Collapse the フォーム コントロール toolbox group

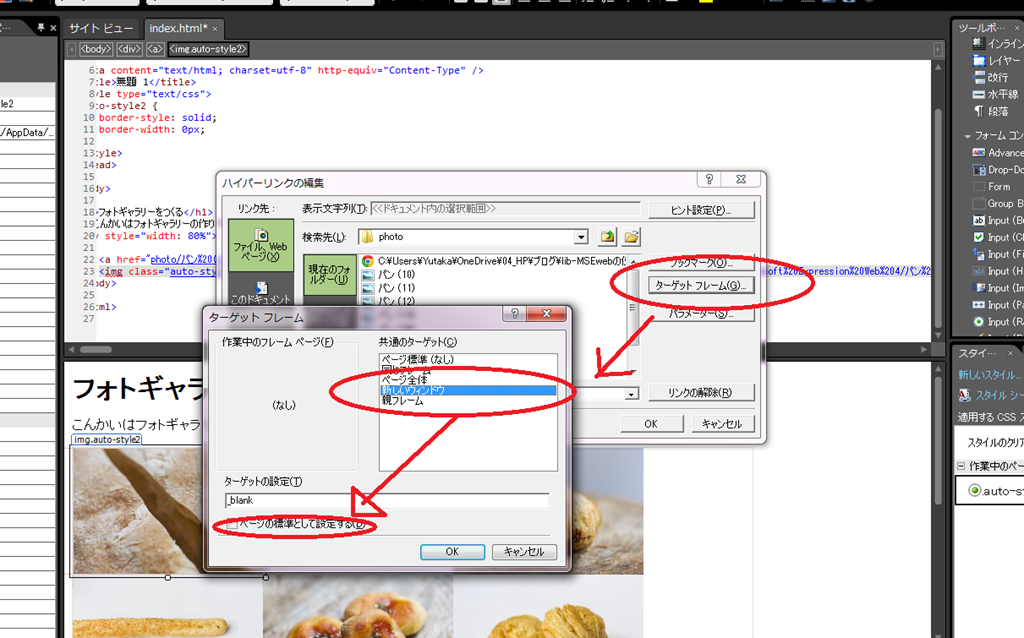tap(967, 136)
